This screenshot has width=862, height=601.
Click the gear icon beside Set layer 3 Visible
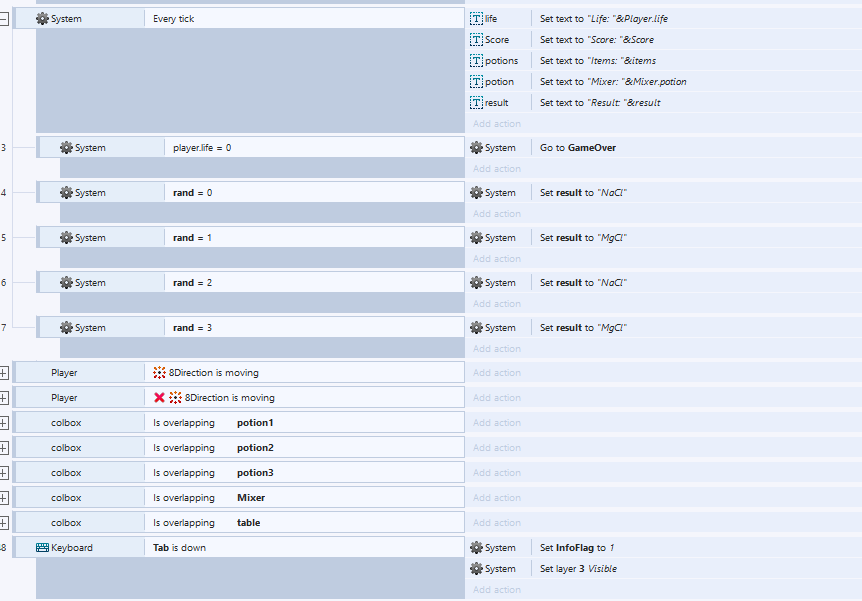(476, 569)
